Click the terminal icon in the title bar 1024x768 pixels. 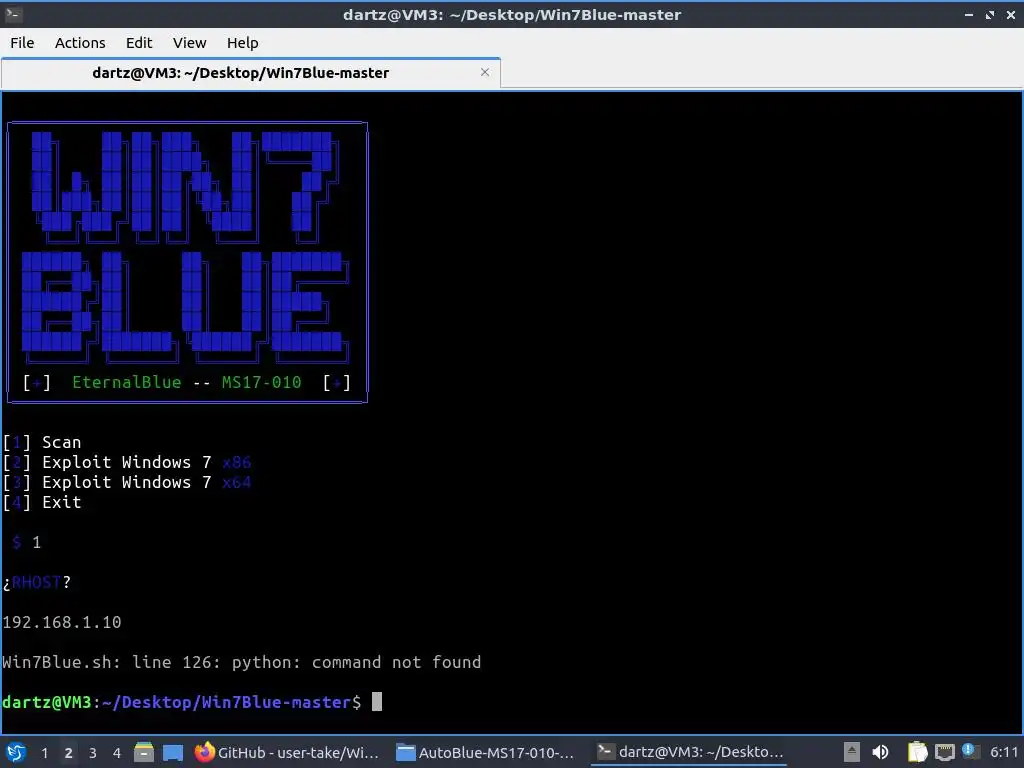pos(13,14)
